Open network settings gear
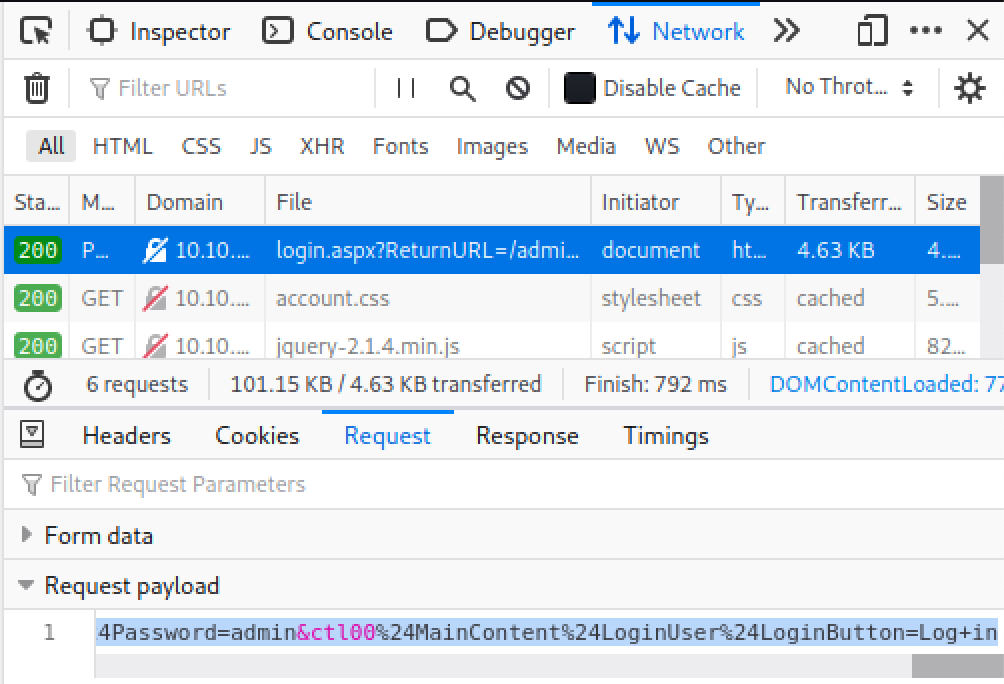 click(970, 88)
